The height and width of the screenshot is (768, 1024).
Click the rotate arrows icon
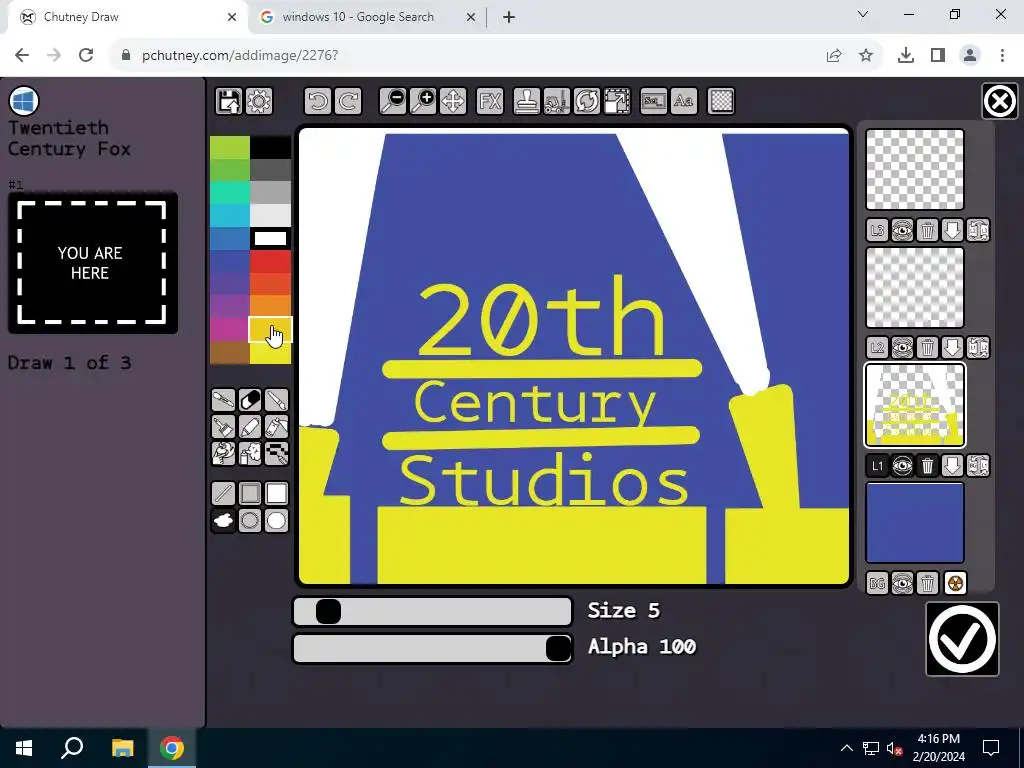[x=586, y=101]
